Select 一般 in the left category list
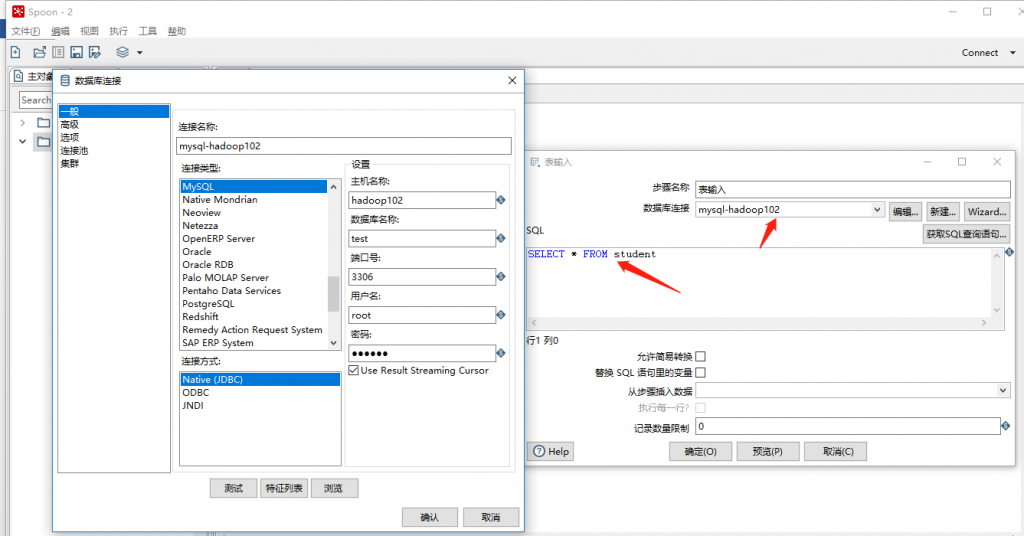This screenshot has width=1024, height=536. (x=114, y=112)
